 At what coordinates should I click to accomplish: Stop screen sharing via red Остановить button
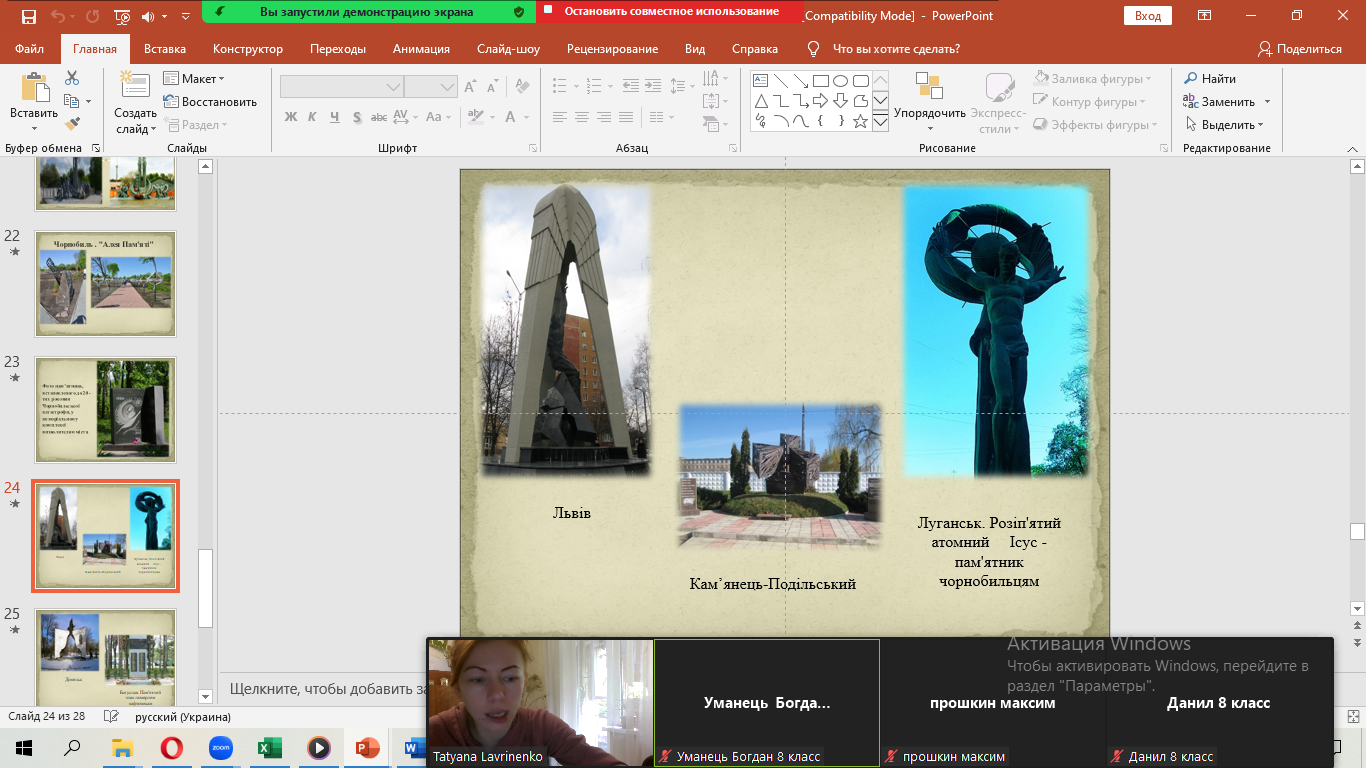click(671, 12)
